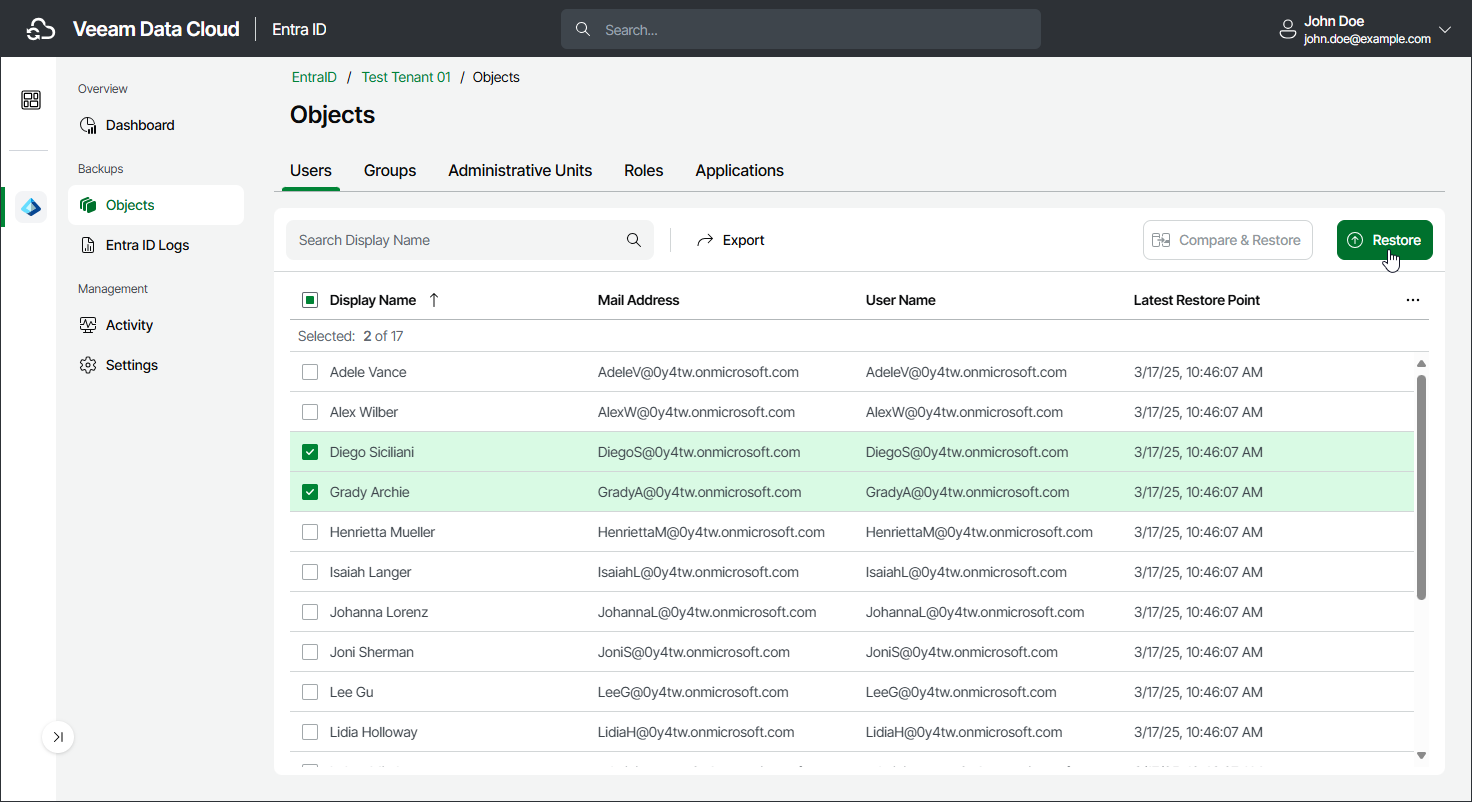Uncheck the Grady Archie checkbox
This screenshot has height=802, width=1472.
(310, 492)
